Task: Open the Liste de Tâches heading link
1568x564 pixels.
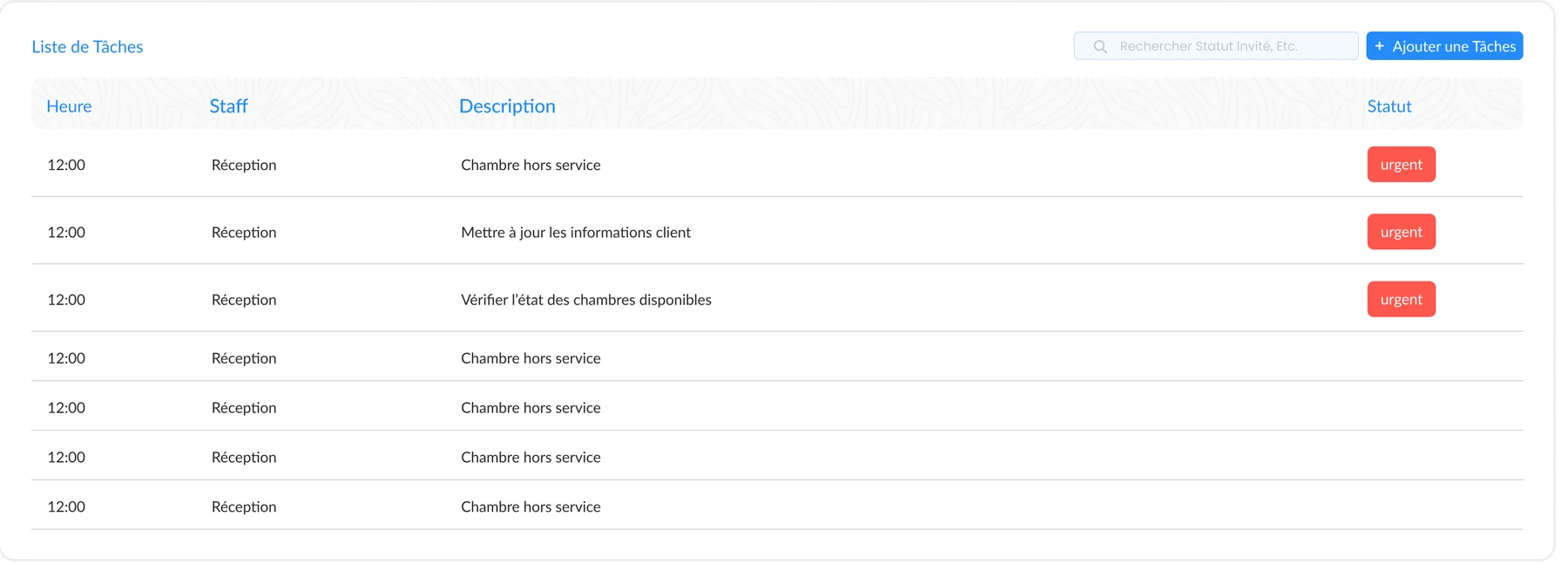Action: pyautogui.click(x=87, y=47)
